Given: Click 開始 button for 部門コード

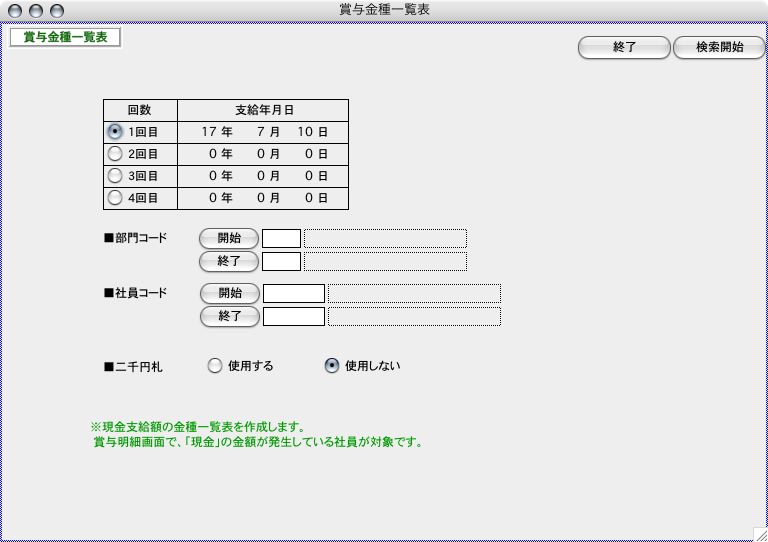Looking at the screenshot, I should pyautogui.click(x=229, y=238).
